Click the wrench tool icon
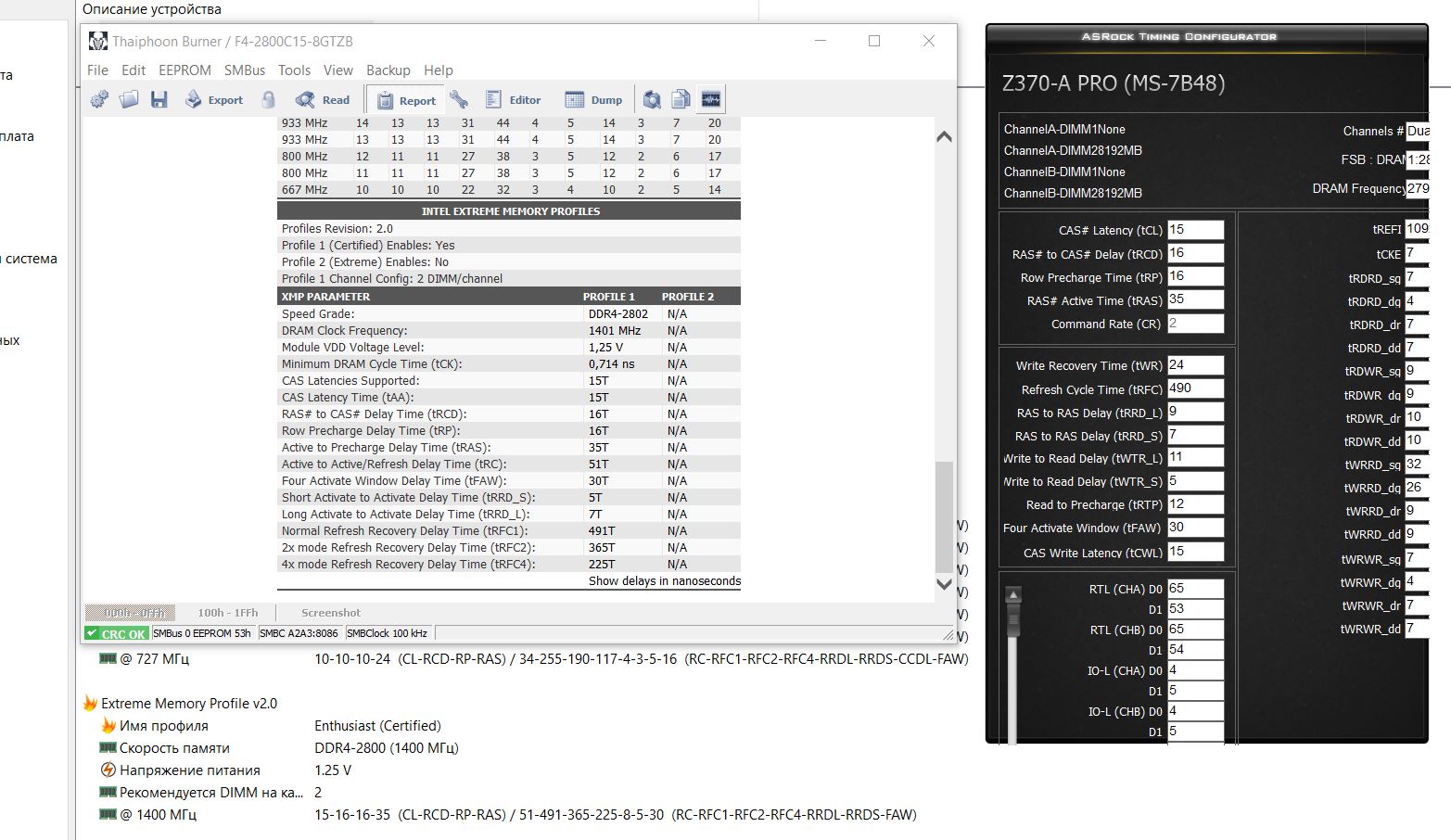Screen dimensions: 1451x840 [459, 99]
